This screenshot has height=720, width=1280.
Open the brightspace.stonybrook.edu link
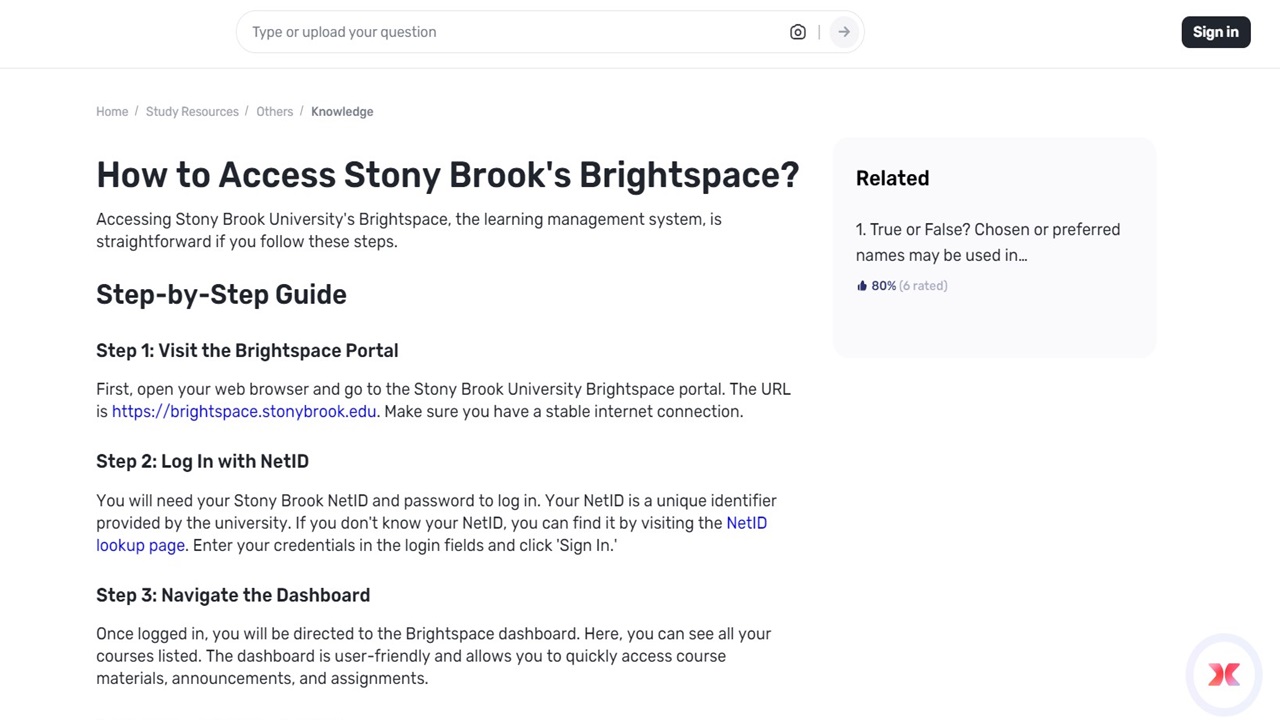click(244, 412)
